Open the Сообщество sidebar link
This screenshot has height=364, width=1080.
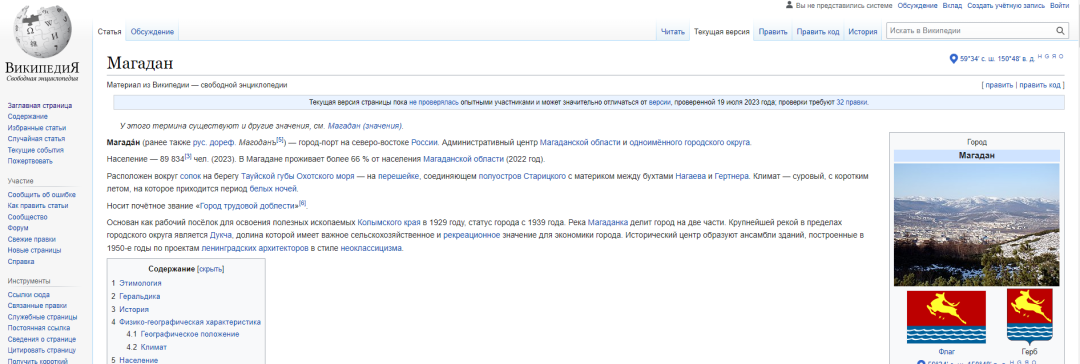pyautogui.click(x=28, y=216)
